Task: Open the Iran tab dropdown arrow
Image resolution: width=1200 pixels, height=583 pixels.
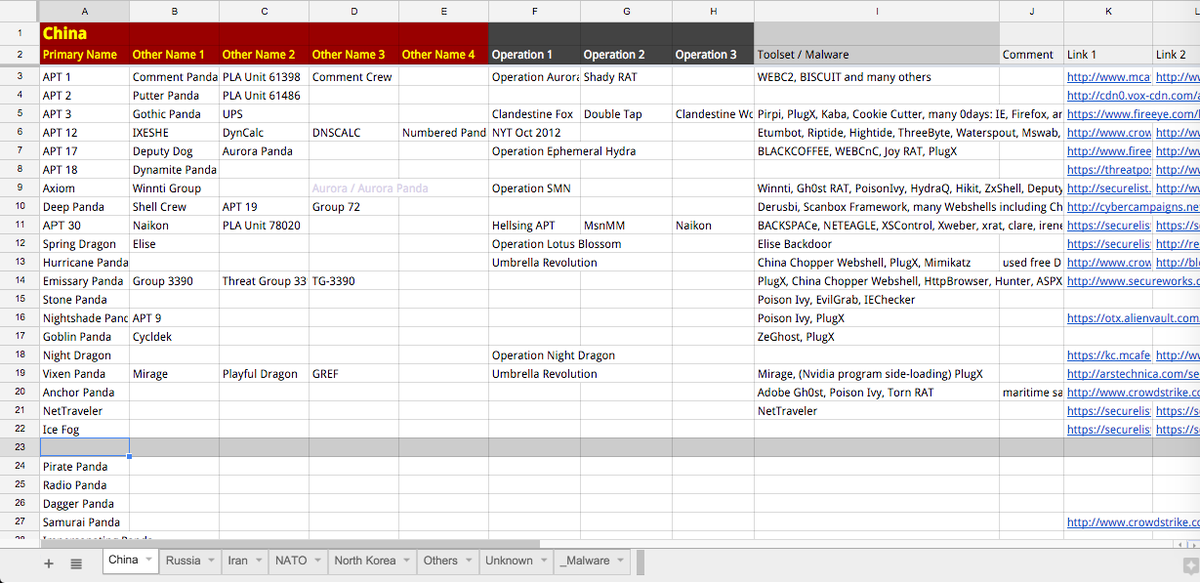Action: point(259,561)
